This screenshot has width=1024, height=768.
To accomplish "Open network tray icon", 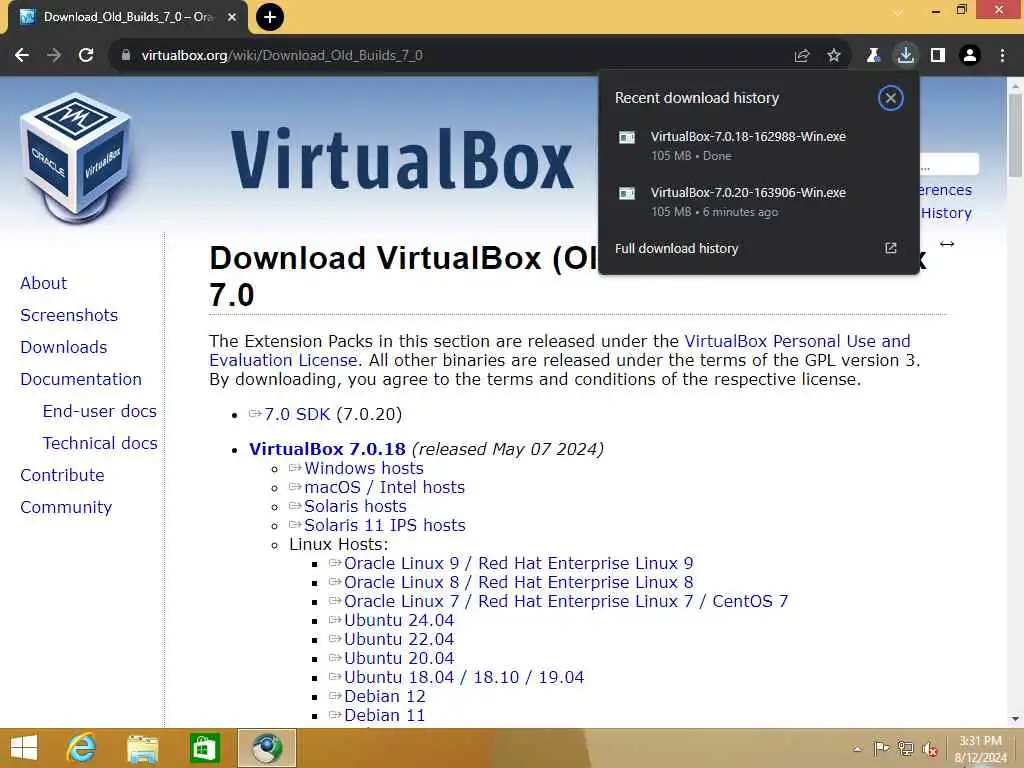I will click(905, 748).
